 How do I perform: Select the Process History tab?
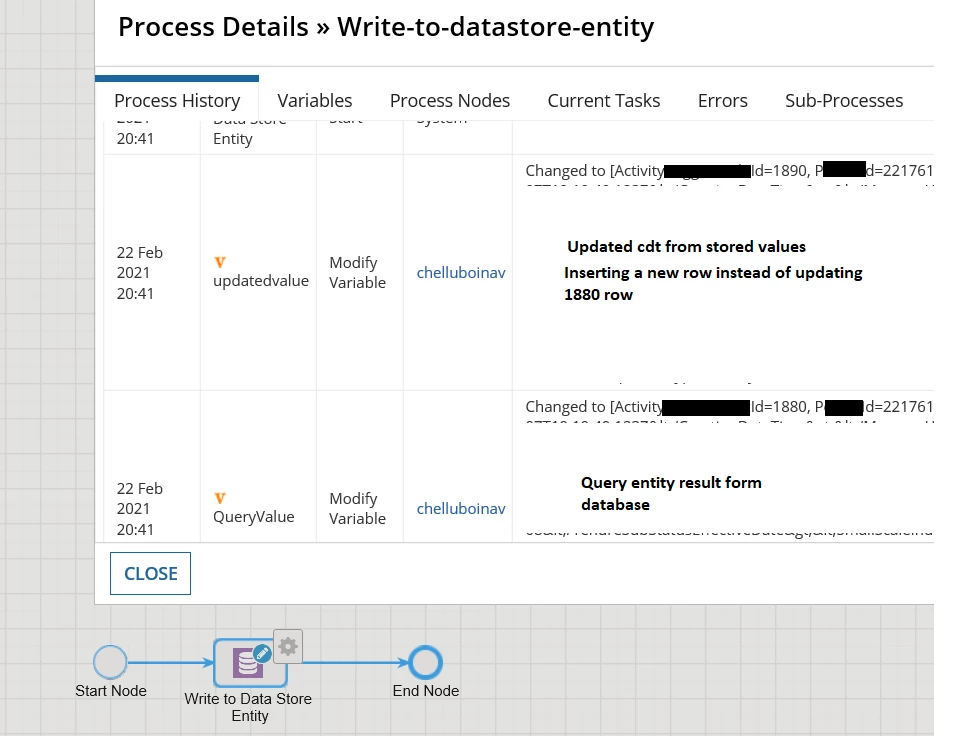177,100
